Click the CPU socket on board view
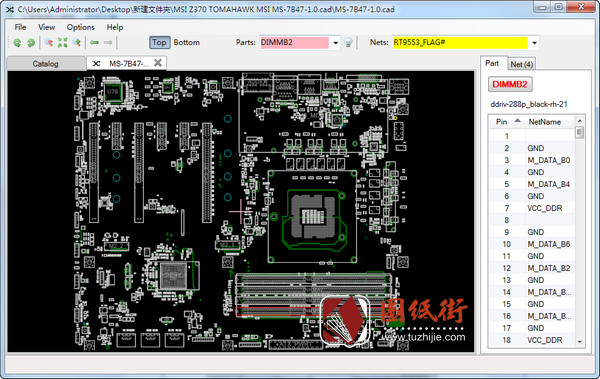Image resolution: width=600 pixels, height=379 pixels. pos(313,216)
